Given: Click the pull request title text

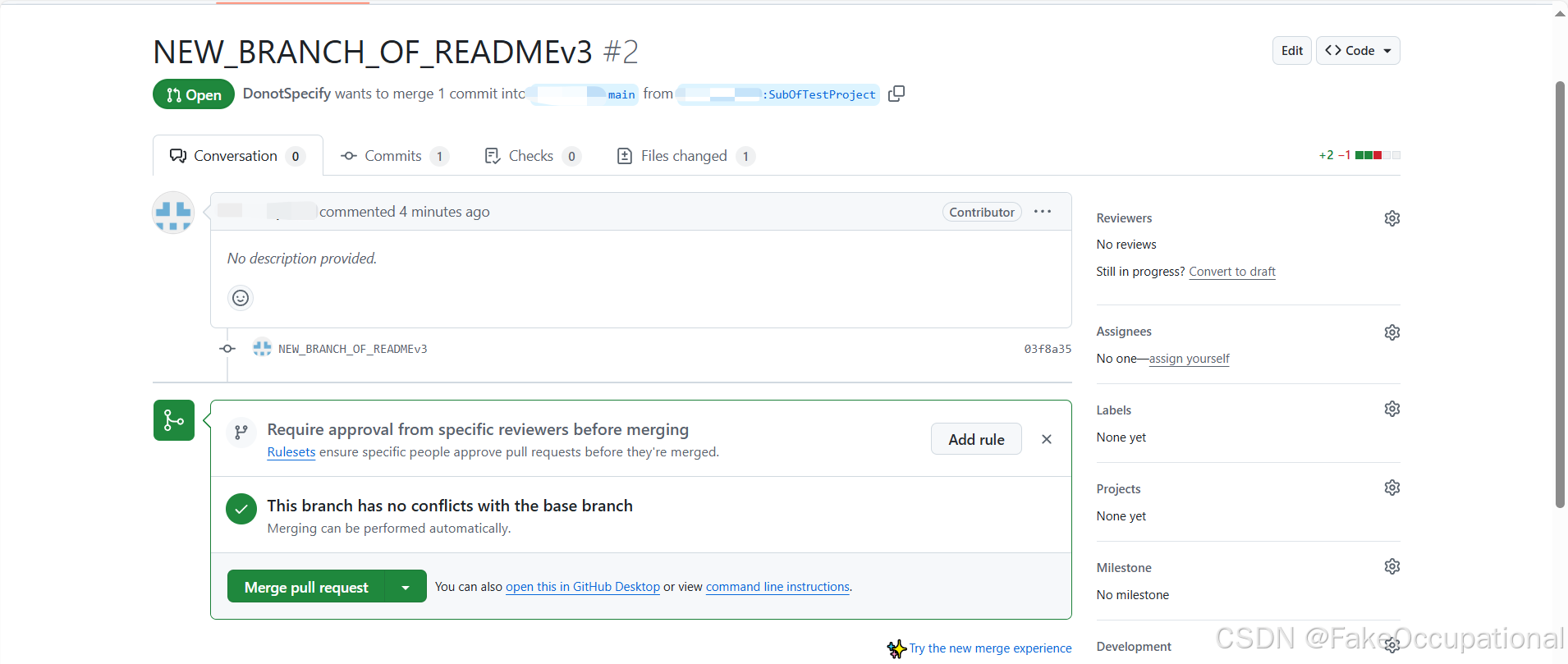Looking at the screenshot, I should pyautogui.click(x=373, y=52).
